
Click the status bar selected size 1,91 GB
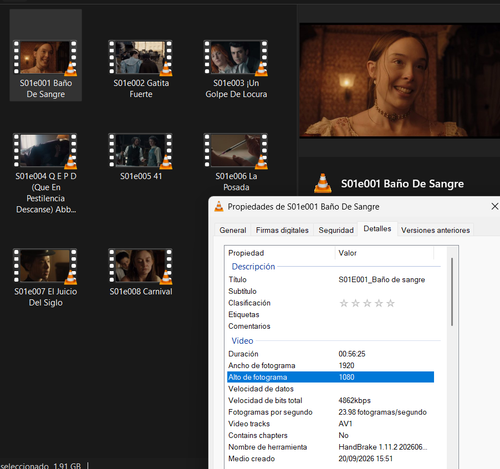click(67, 465)
